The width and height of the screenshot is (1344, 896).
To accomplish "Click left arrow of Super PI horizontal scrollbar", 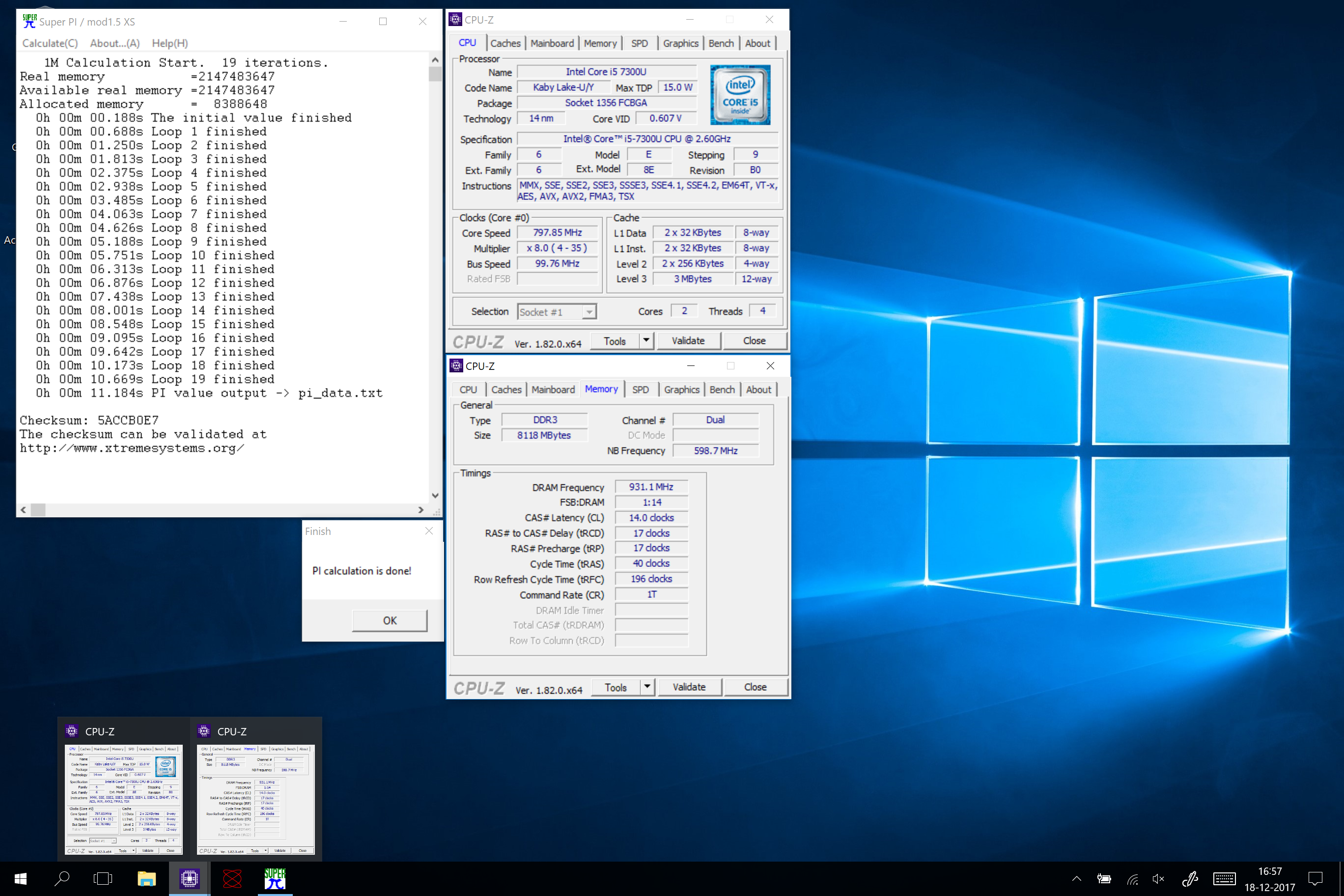I will [x=24, y=510].
